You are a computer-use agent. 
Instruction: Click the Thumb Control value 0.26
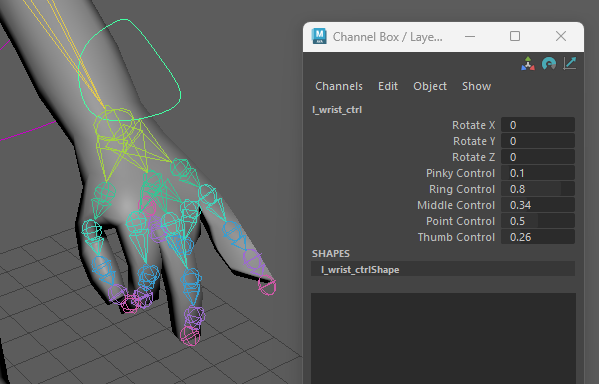[538, 238]
